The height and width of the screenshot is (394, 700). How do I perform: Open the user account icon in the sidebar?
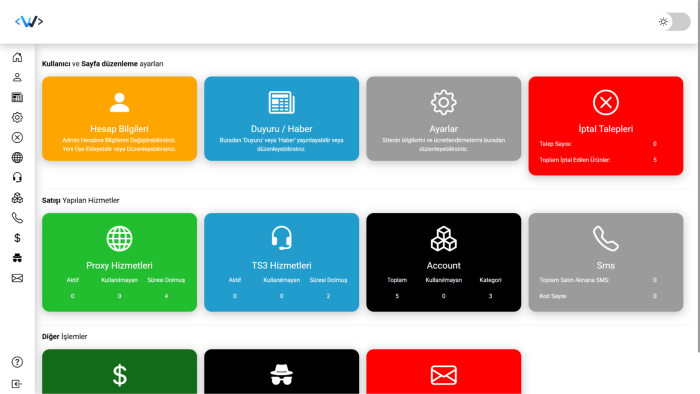pyautogui.click(x=17, y=77)
